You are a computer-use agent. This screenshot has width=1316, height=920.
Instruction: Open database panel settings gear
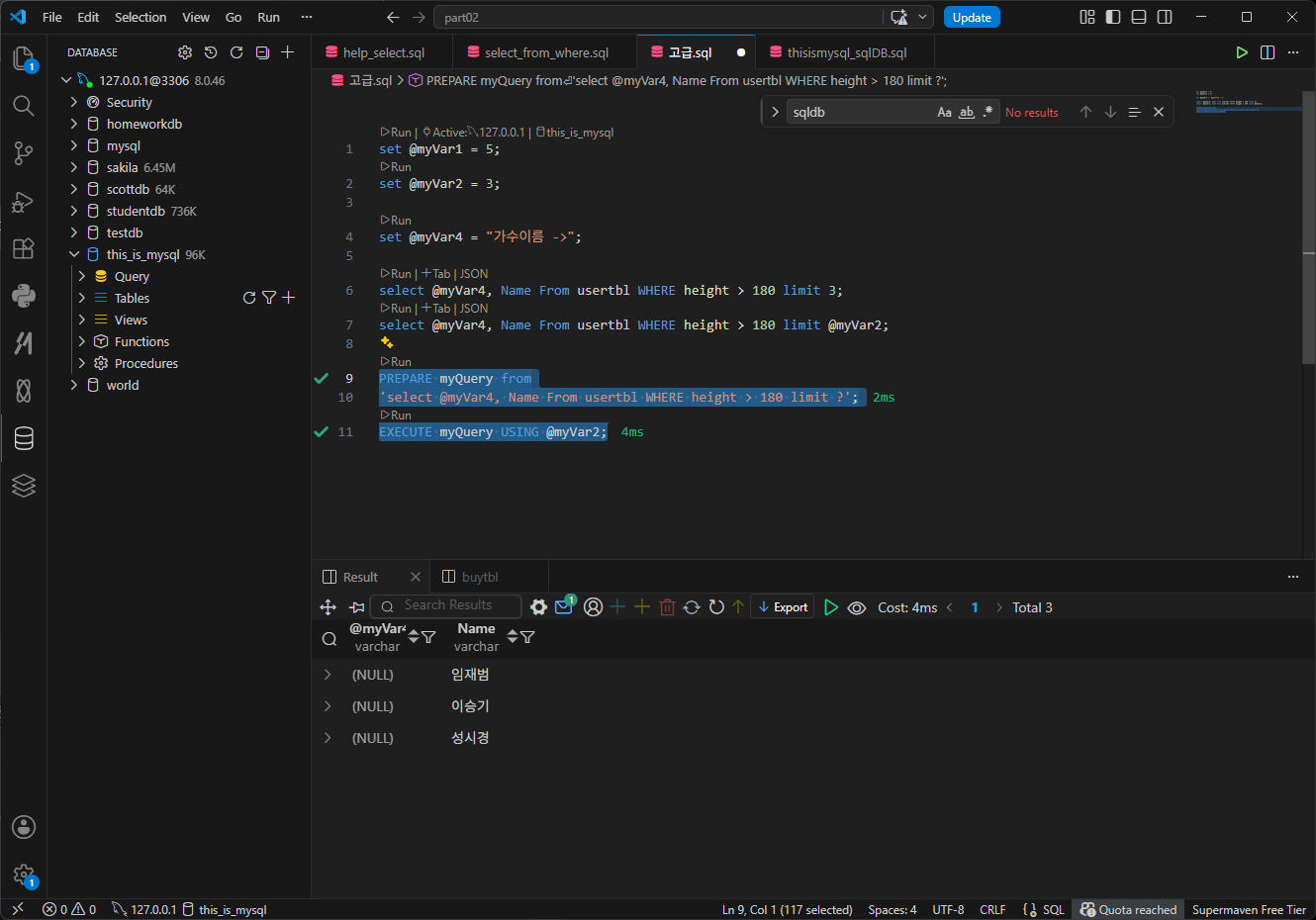pyautogui.click(x=185, y=52)
